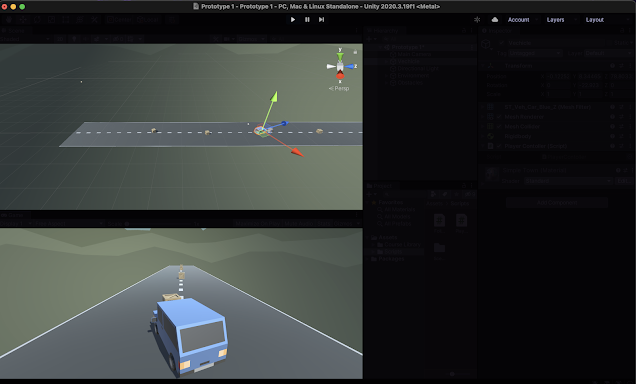This screenshot has width=636, height=384.
Task: Click the scene gizmo blue Z axis cone
Action: coord(350,66)
